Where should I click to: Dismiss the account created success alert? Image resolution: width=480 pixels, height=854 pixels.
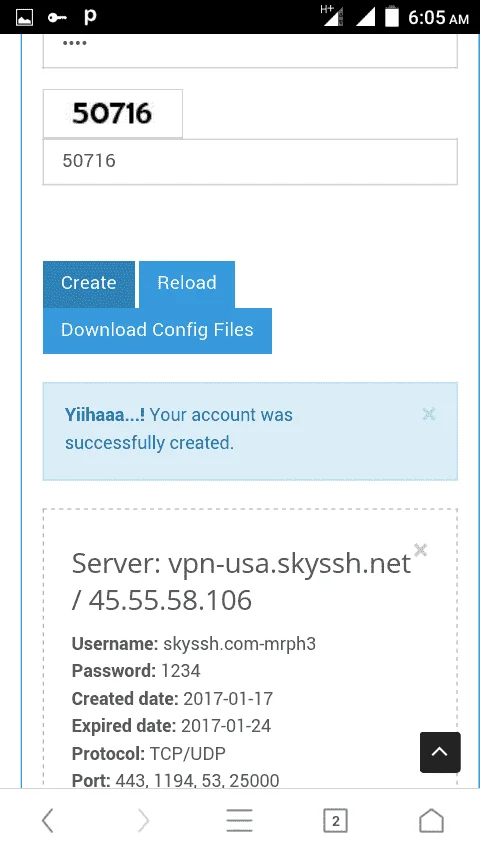(x=429, y=414)
